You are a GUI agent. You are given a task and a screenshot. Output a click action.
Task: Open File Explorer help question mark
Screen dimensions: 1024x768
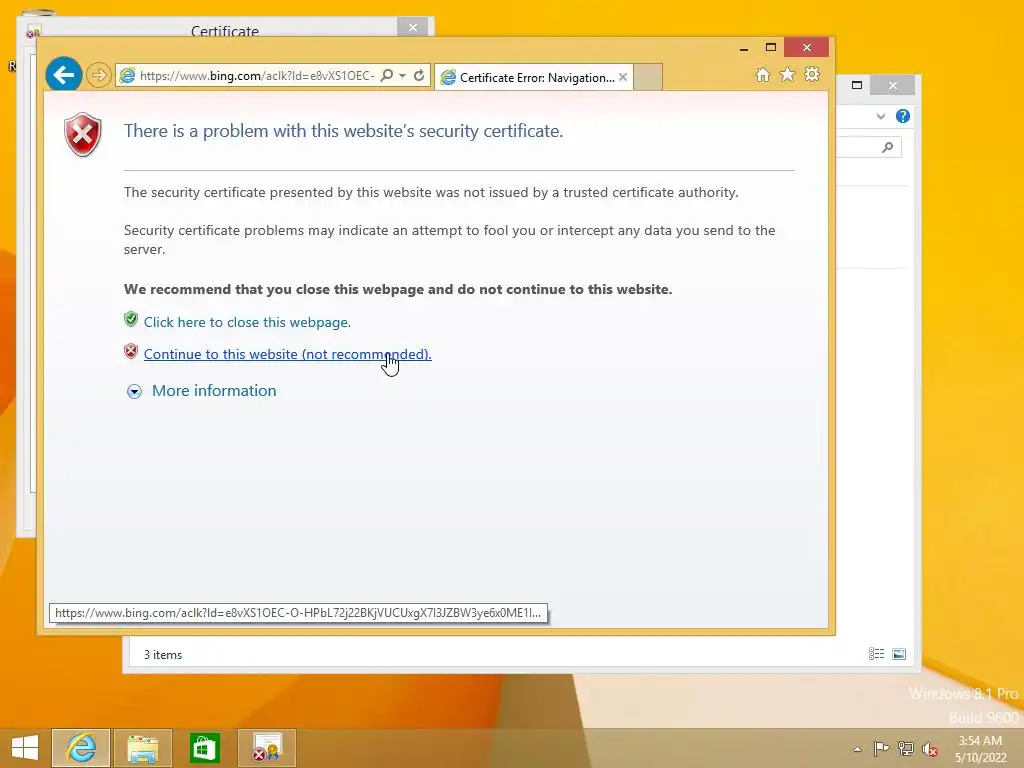[x=903, y=116]
